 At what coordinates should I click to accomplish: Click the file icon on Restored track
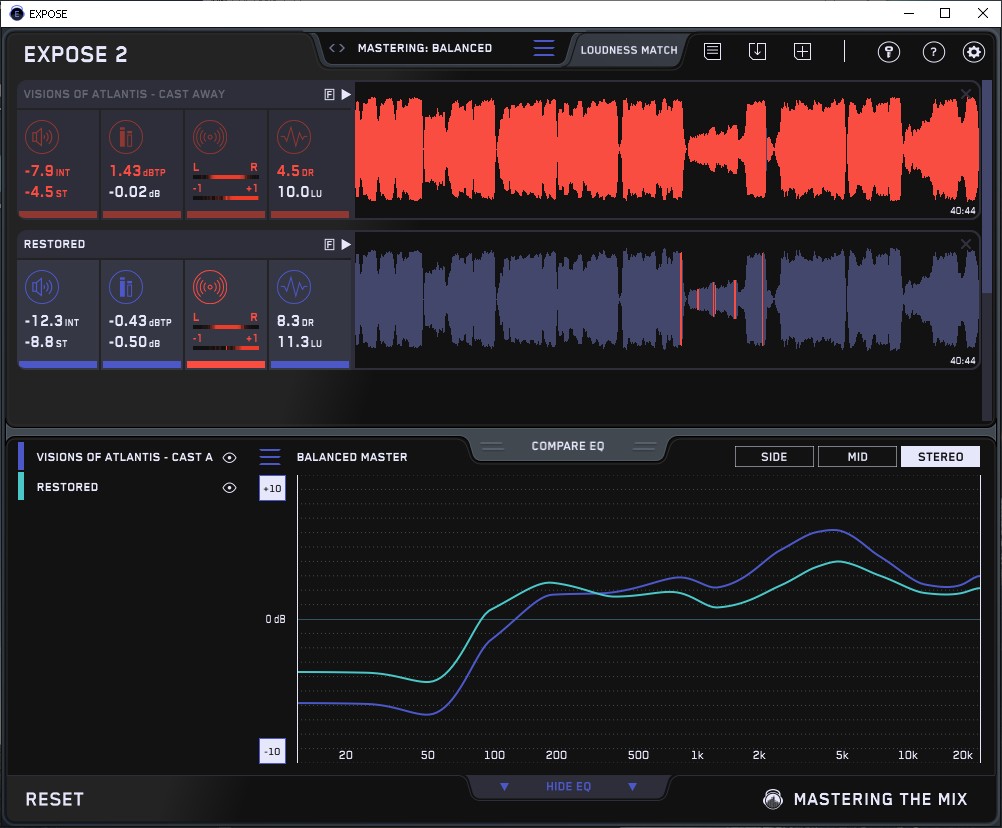[330, 245]
